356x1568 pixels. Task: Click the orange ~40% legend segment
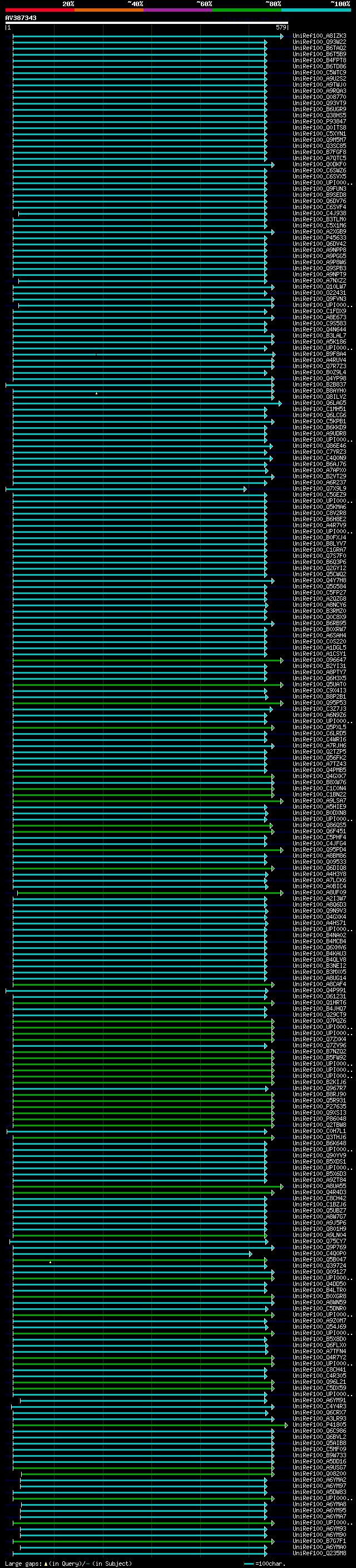point(109,11)
